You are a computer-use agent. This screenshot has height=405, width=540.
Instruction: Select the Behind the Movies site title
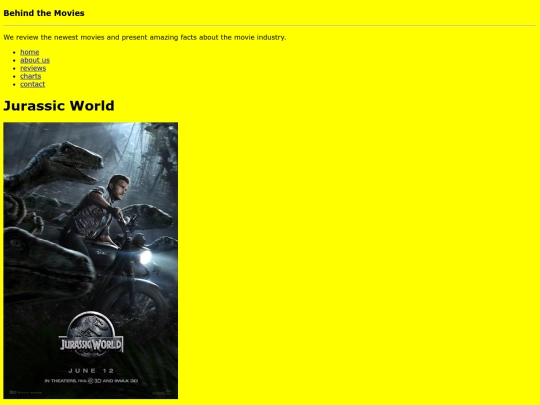tap(44, 13)
